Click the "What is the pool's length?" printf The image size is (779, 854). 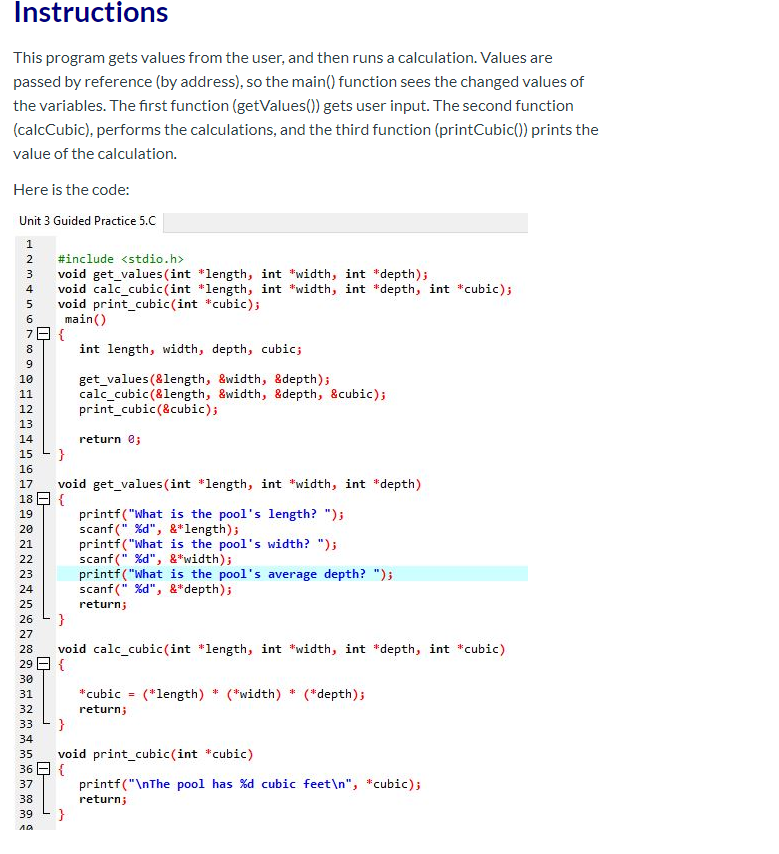tap(211, 514)
